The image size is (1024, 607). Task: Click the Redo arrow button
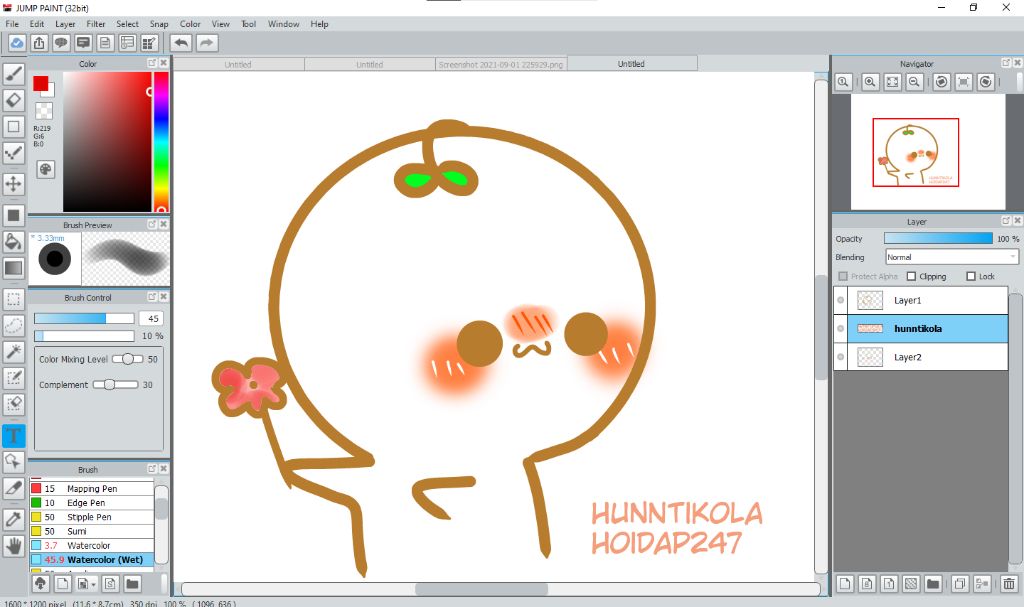coord(206,43)
